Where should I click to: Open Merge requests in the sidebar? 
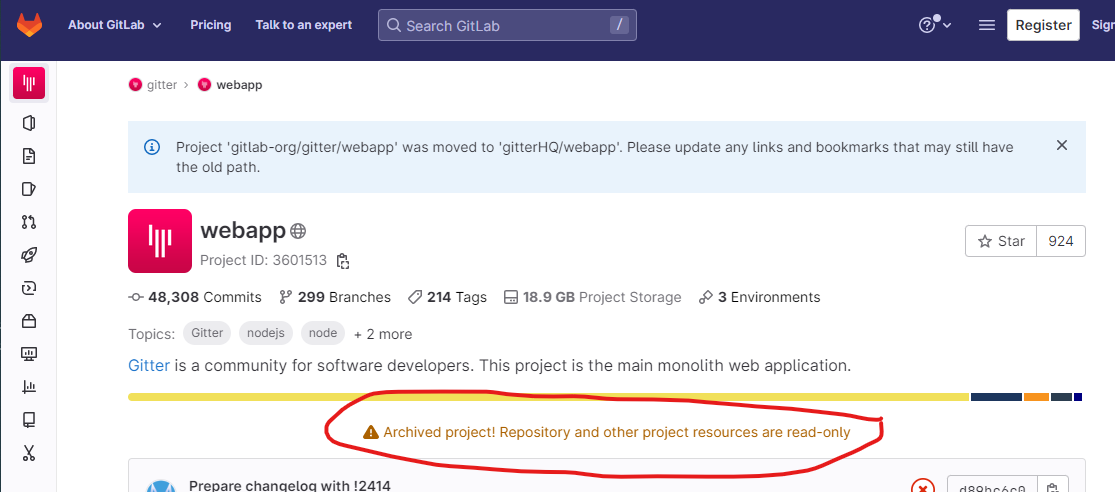click(29, 222)
